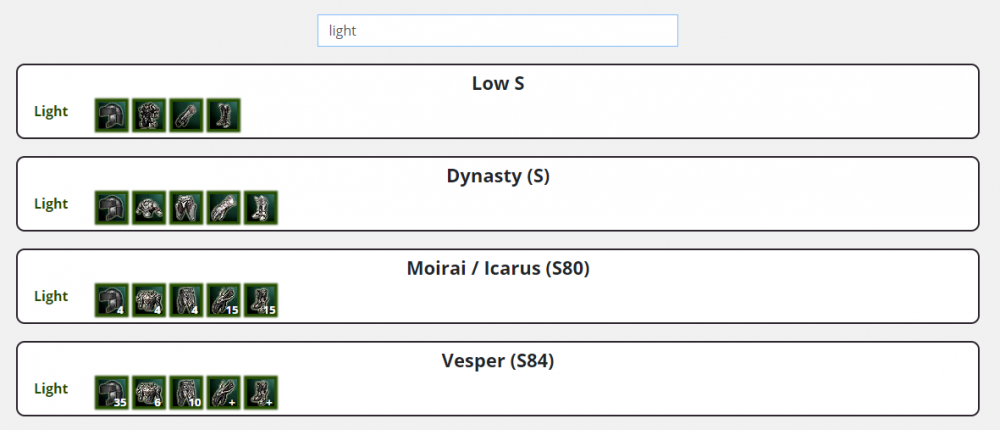Select the Moirai light helmet icon

112,300
